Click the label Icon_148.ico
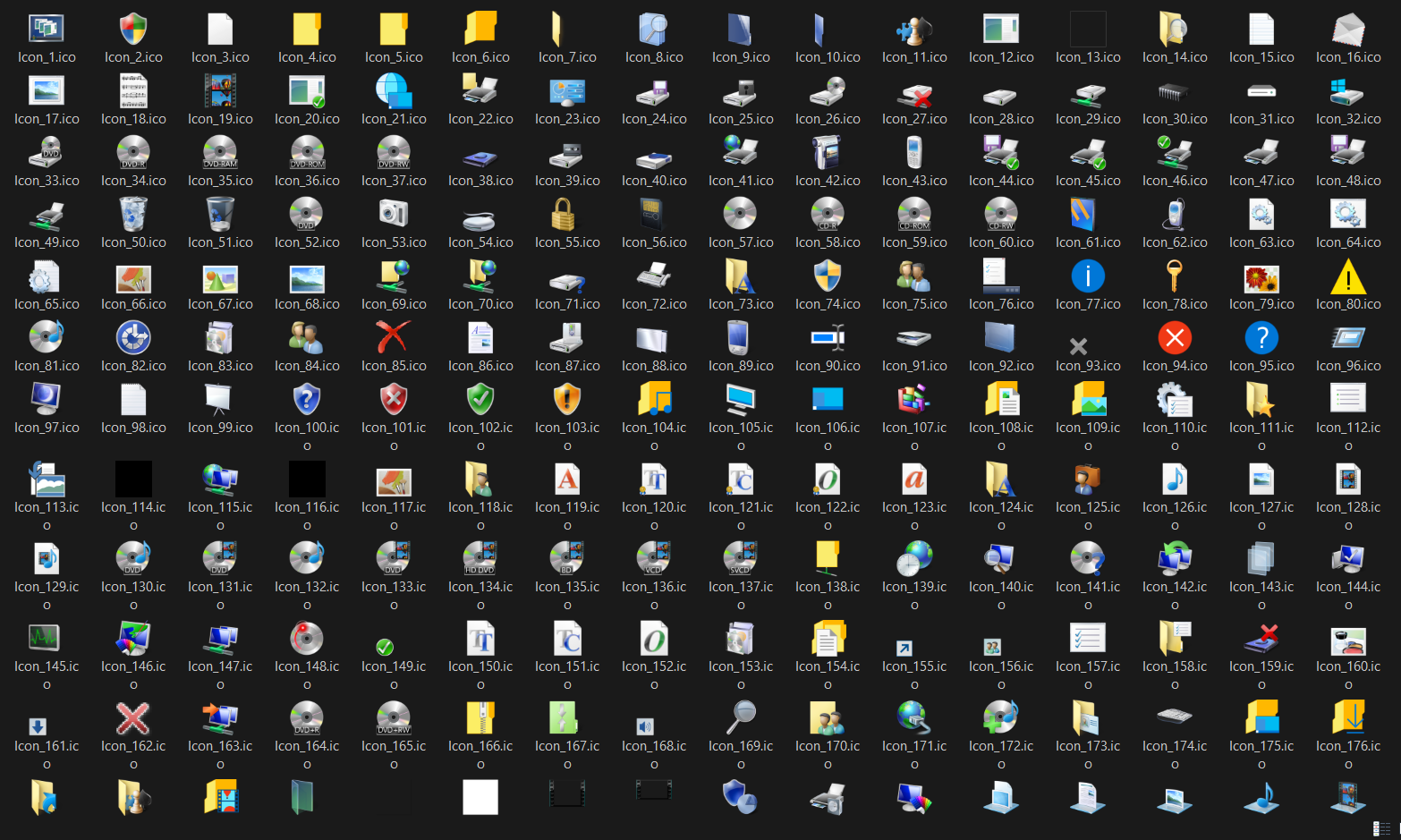 click(x=307, y=675)
